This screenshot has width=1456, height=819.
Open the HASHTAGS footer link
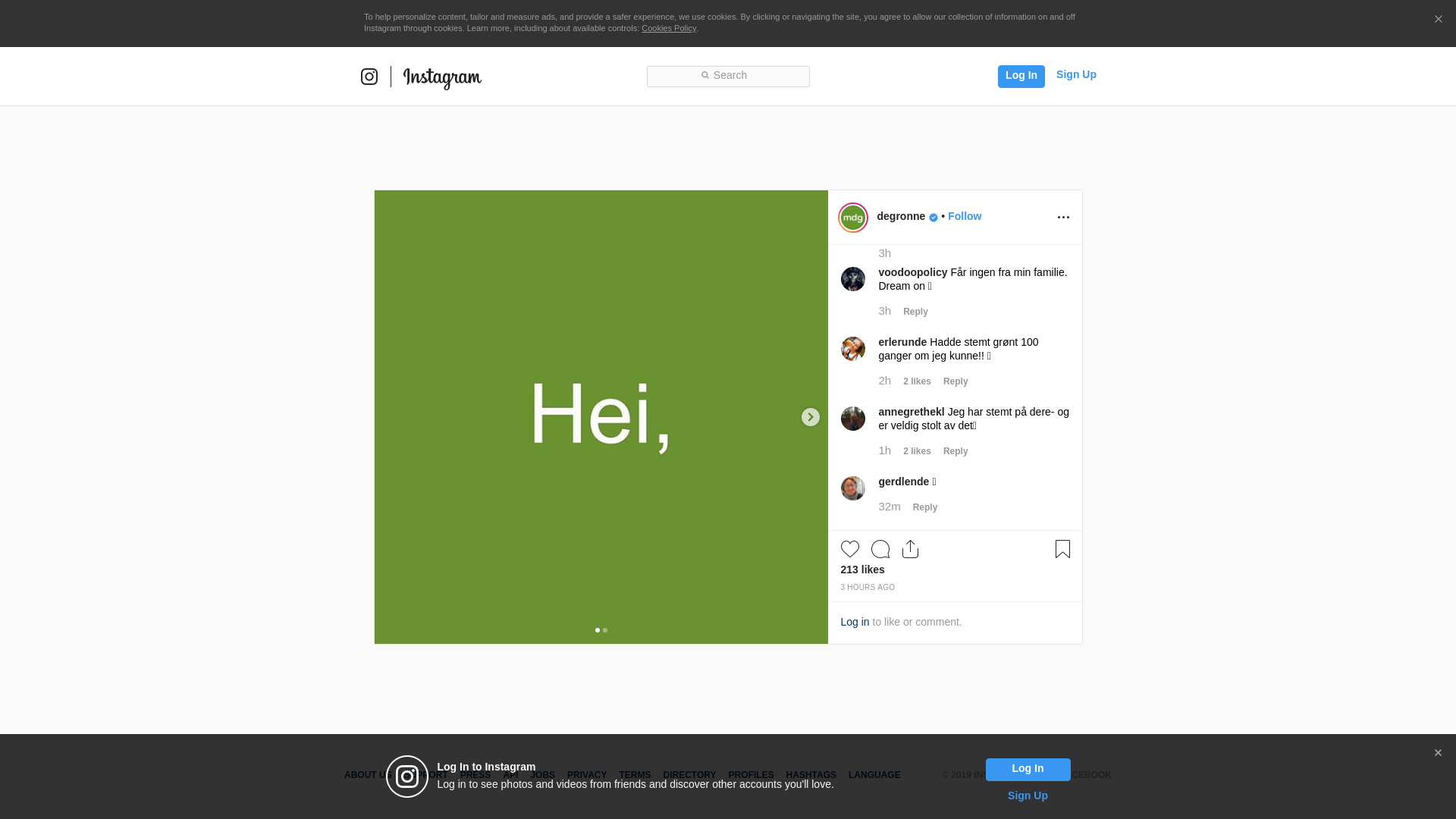click(x=811, y=775)
